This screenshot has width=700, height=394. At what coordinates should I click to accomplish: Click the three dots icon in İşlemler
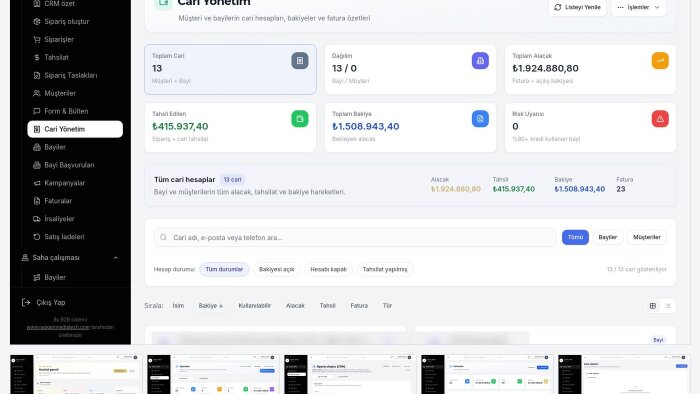coord(621,7)
